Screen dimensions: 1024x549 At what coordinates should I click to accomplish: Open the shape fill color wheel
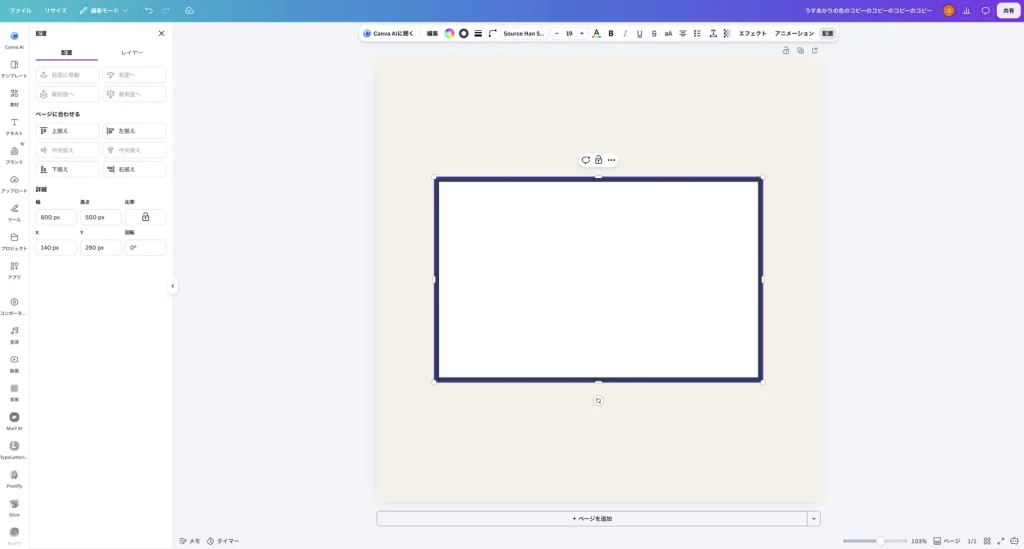pos(449,33)
